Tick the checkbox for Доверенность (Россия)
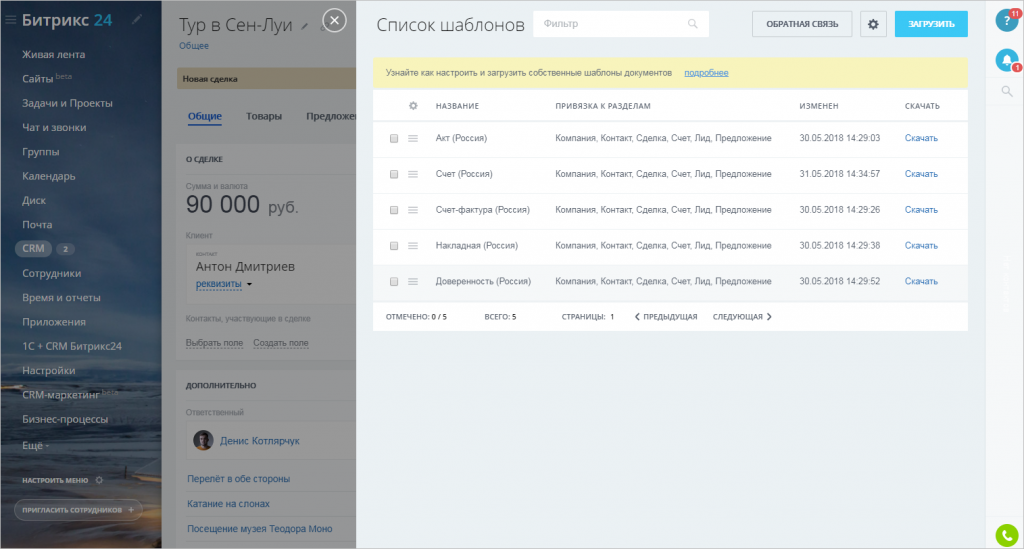Screen dimensions: 1024x549 pos(394,282)
